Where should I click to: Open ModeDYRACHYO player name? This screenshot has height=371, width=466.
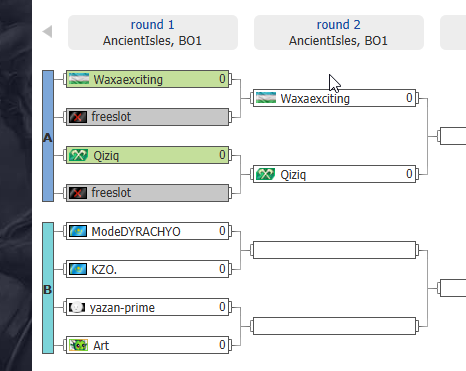(x=136, y=231)
